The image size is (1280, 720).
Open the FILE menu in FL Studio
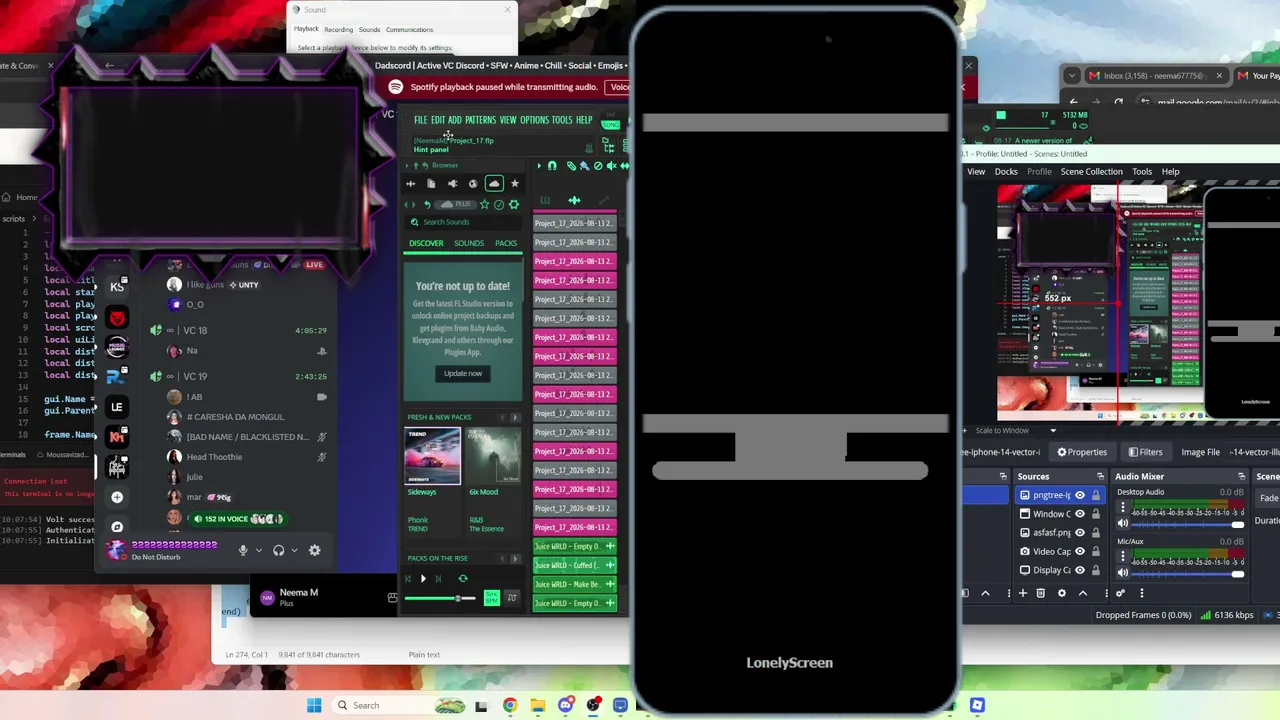click(421, 120)
